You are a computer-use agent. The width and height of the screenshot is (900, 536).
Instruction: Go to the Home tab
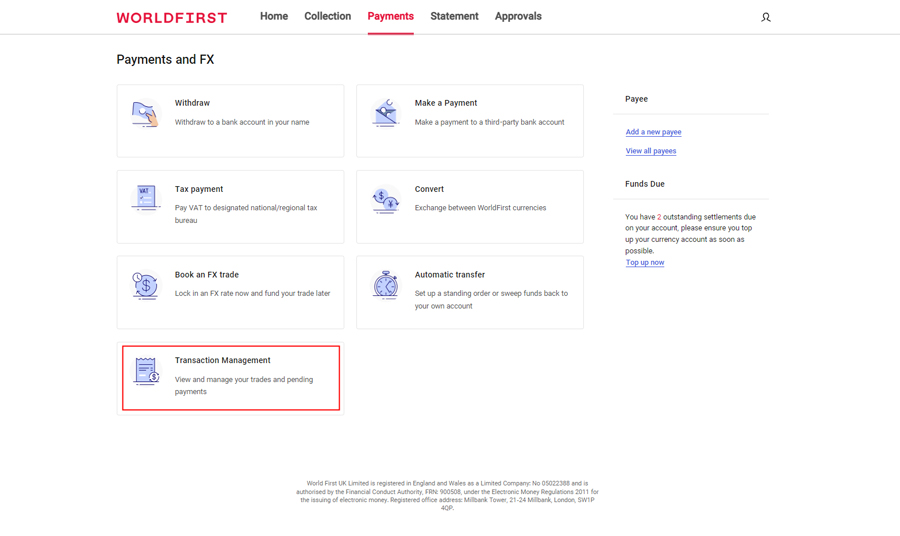(x=274, y=16)
